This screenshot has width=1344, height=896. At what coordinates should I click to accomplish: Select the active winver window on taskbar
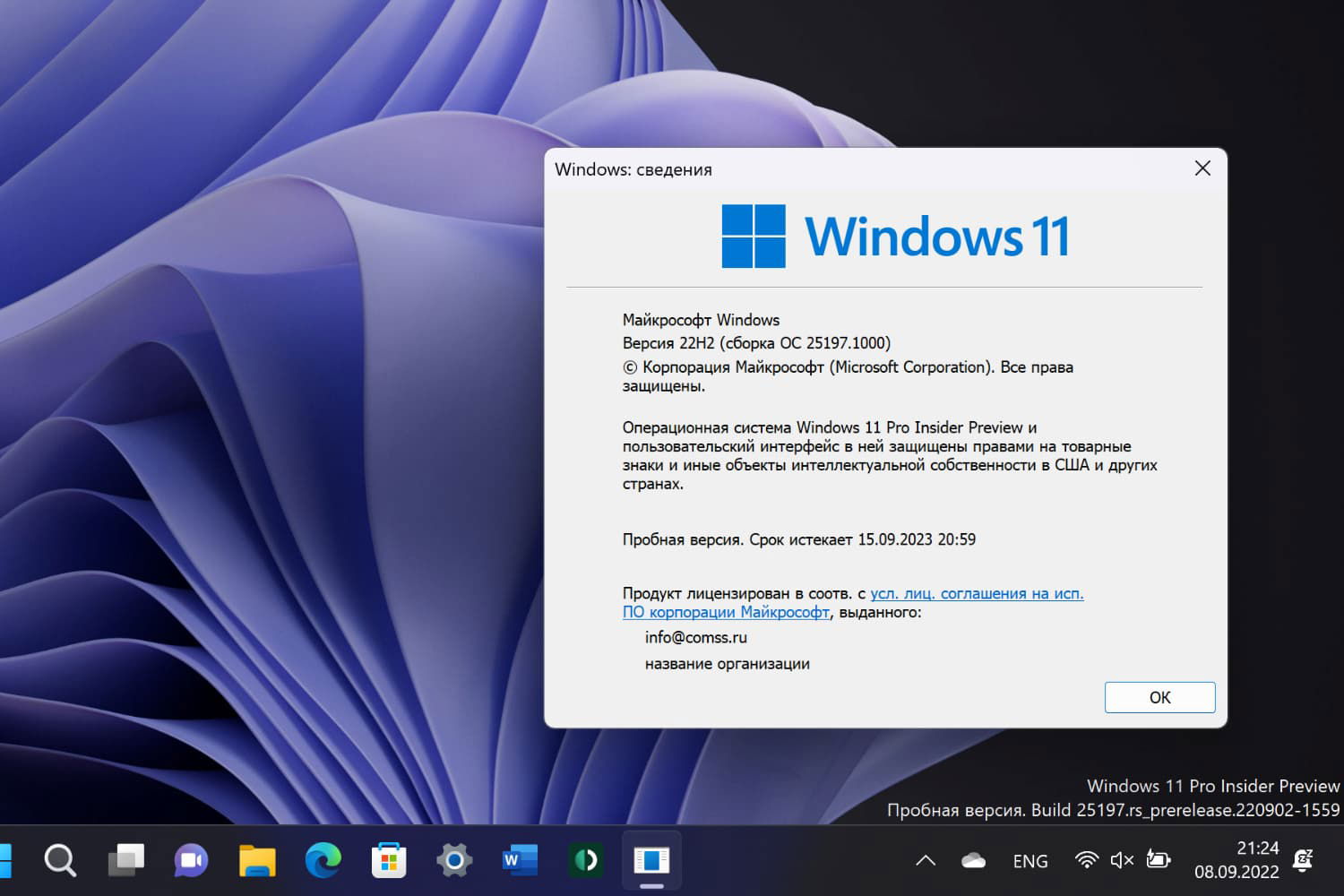click(x=651, y=858)
